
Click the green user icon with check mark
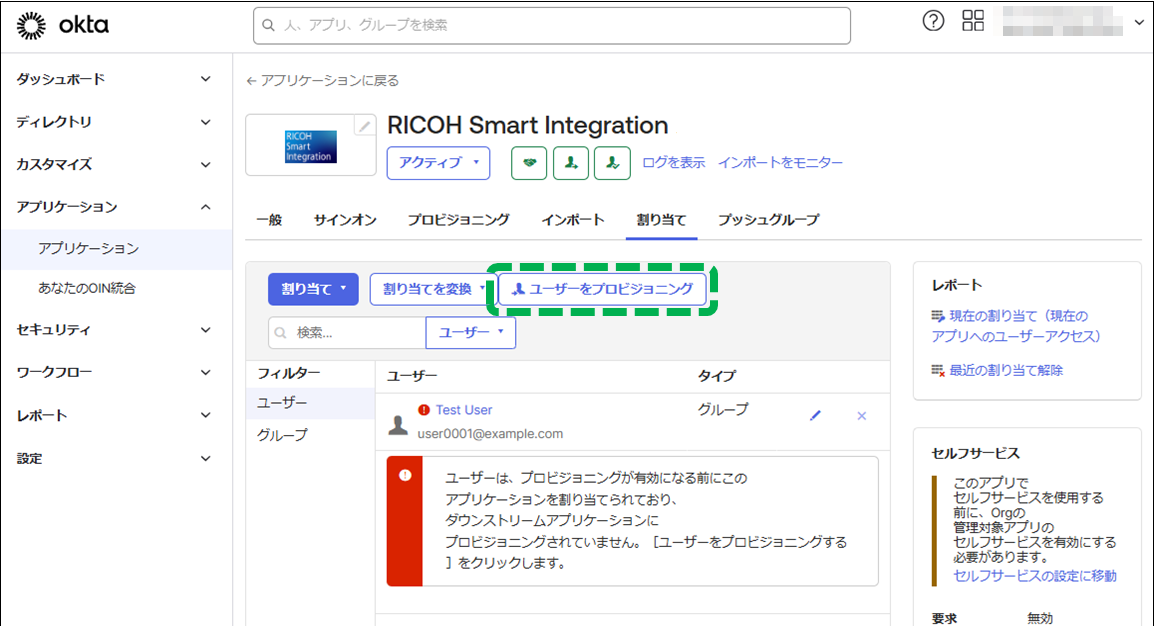612,163
